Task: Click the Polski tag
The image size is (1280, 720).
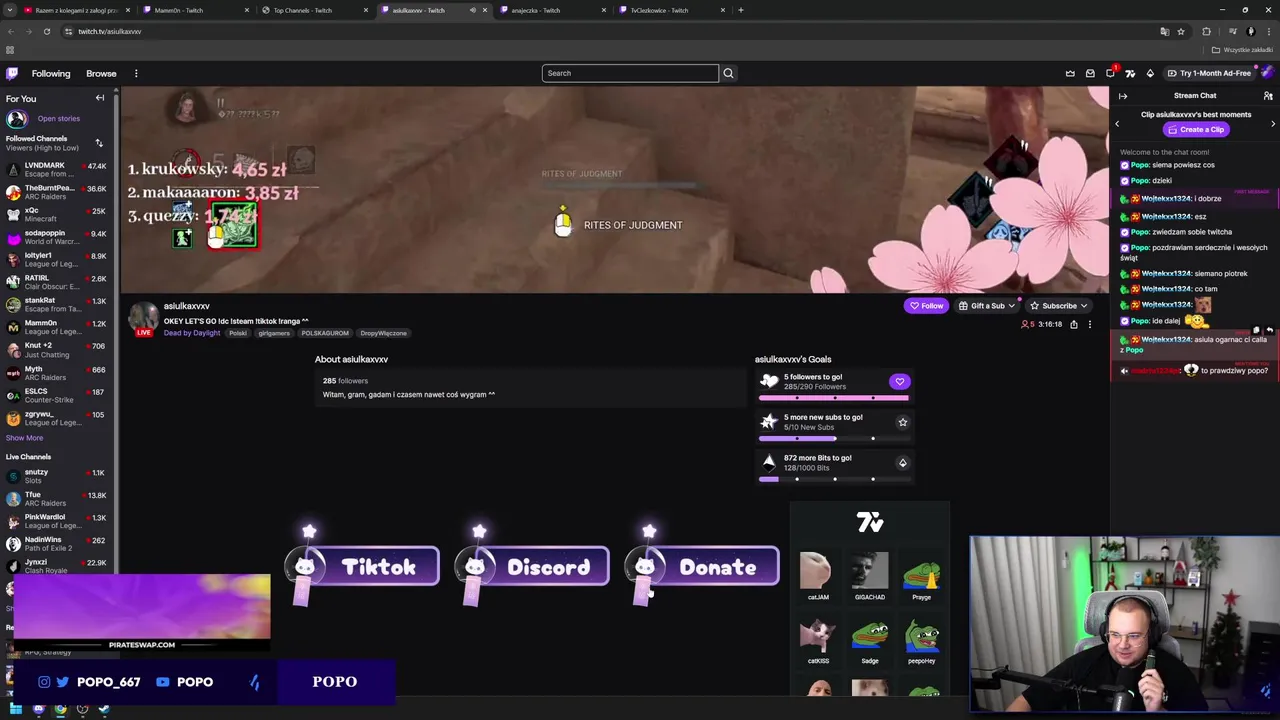Action: 238,333
